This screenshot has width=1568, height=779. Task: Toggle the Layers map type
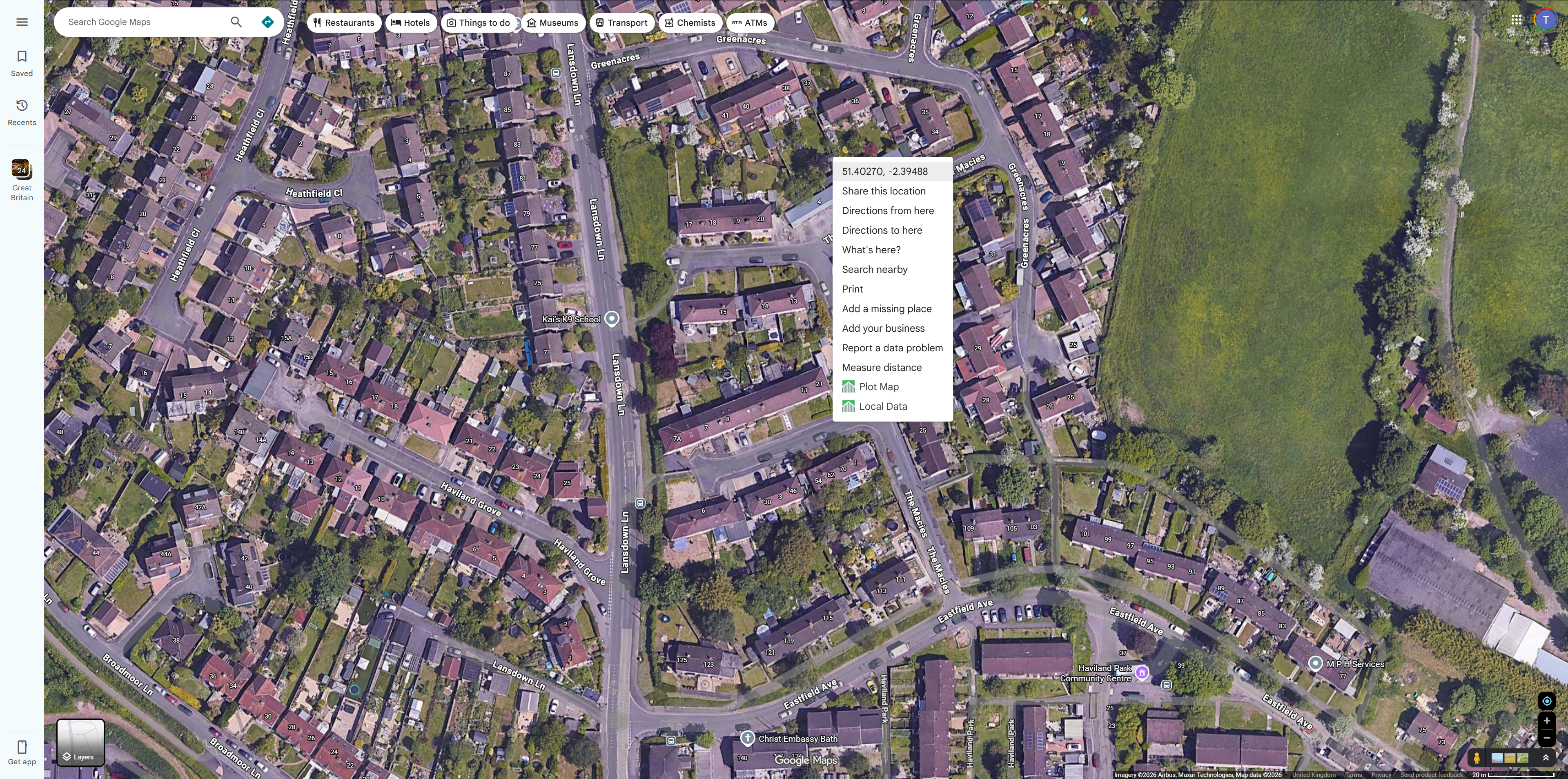click(x=80, y=742)
